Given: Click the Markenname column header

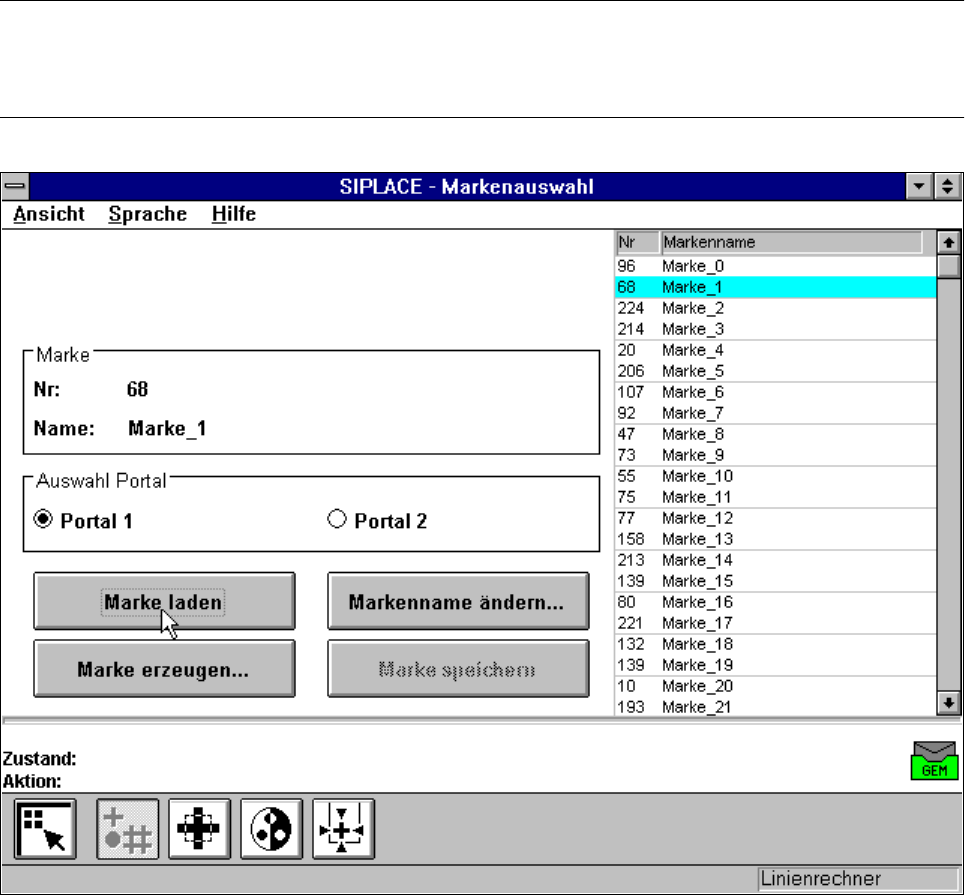Looking at the screenshot, I should 790,242.
